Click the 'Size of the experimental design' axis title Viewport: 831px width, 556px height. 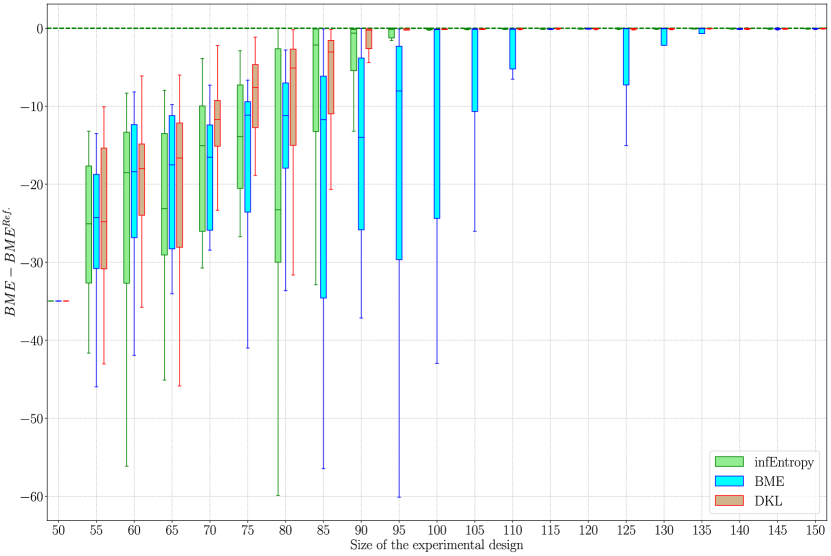[436, 545]
